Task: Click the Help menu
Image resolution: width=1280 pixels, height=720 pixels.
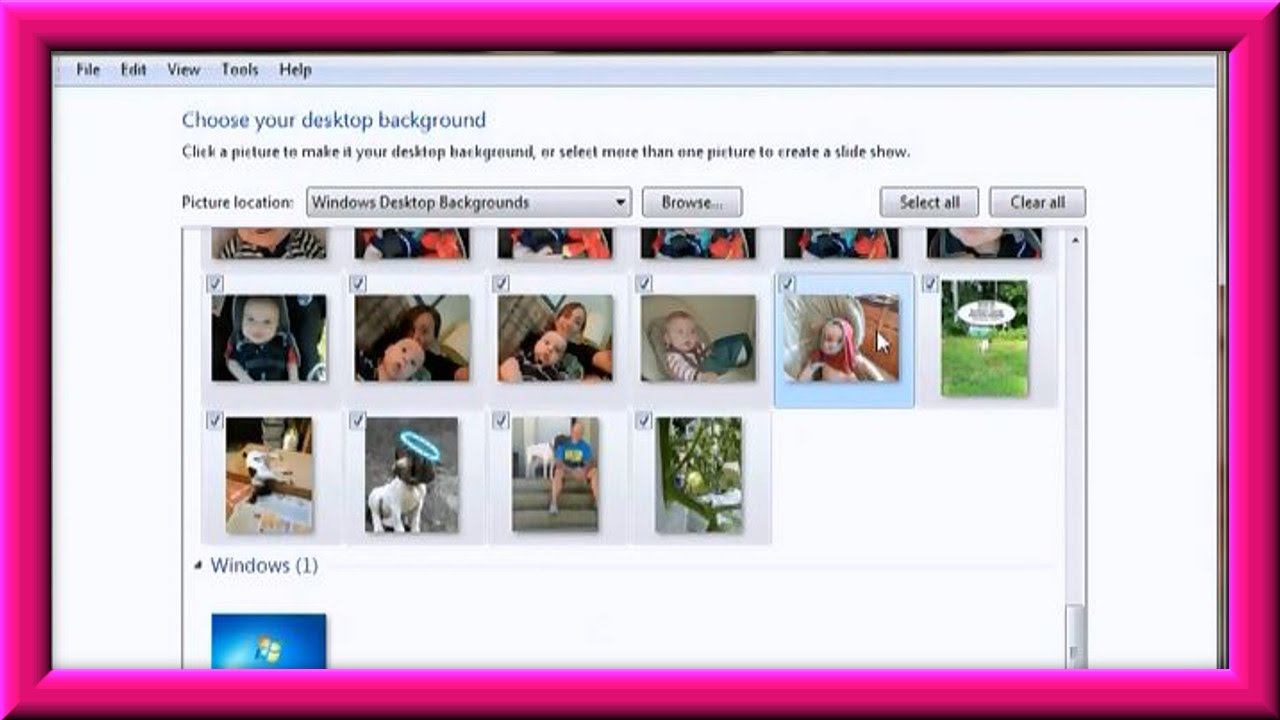Action: click(295, 70)
